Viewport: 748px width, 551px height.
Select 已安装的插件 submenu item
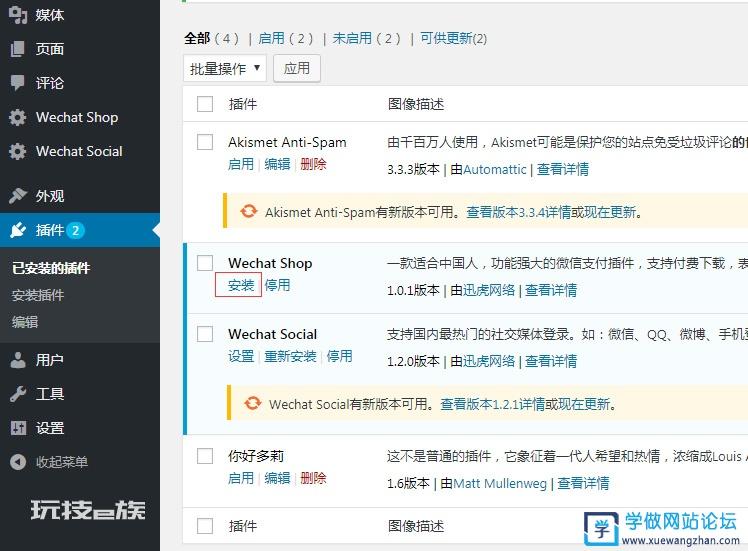(x=51, y=268)
